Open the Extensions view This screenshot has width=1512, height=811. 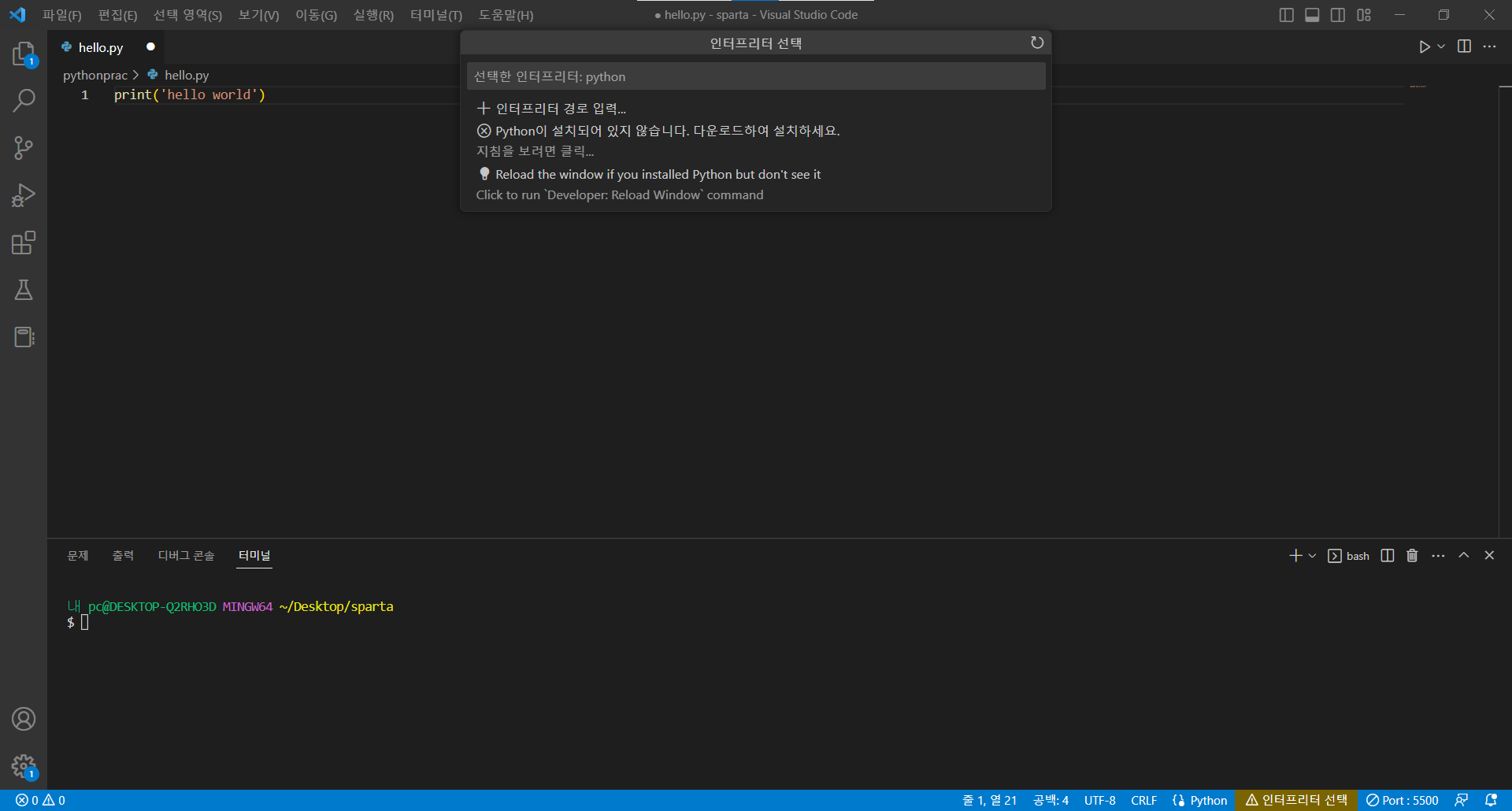24,243
